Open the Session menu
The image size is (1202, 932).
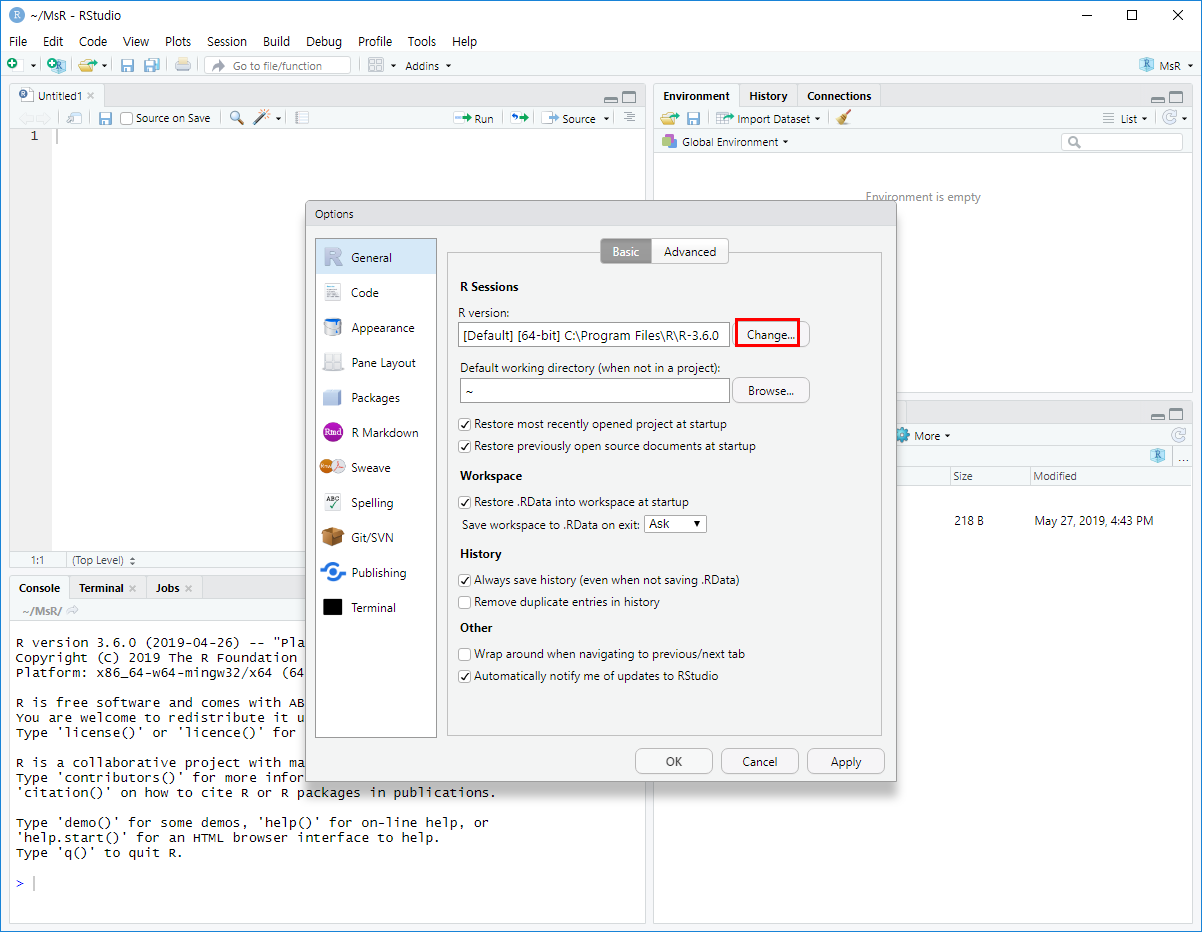[227, 41]
